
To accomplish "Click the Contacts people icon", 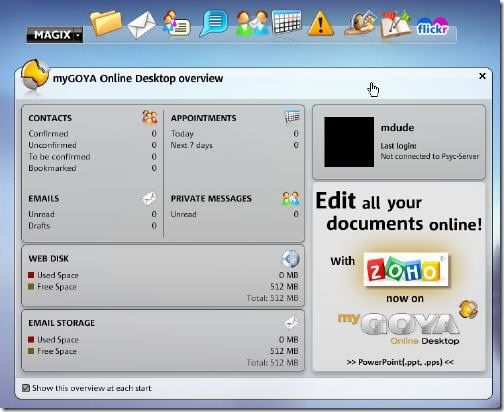I will pyautogui.click(x=150, y=118).
